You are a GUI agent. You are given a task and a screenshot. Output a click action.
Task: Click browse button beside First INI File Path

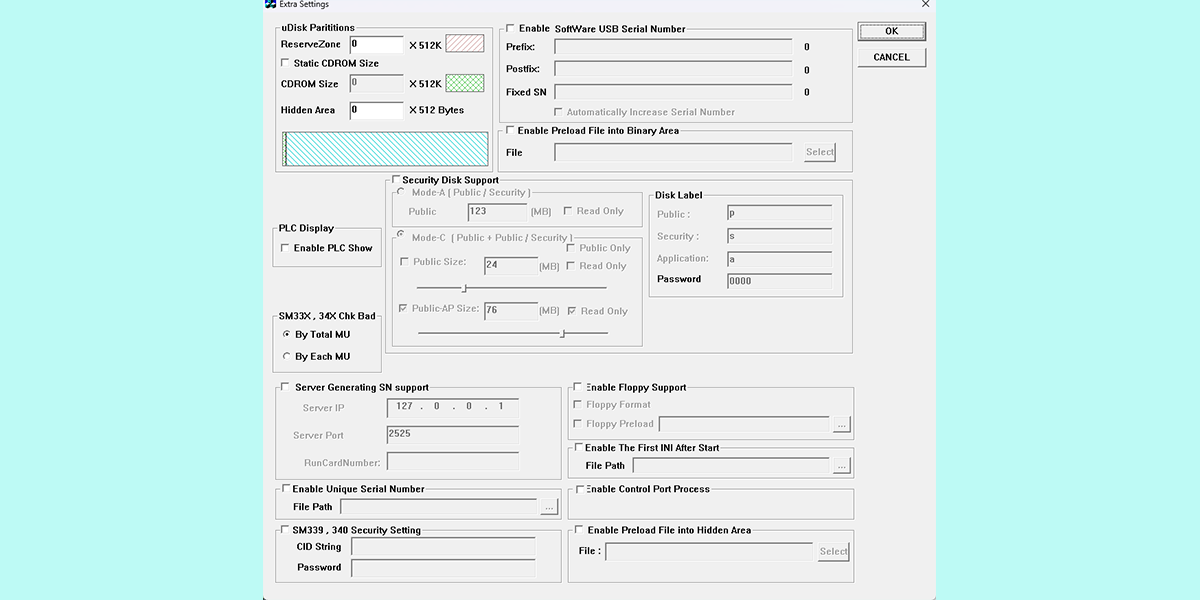pos(841,466)
